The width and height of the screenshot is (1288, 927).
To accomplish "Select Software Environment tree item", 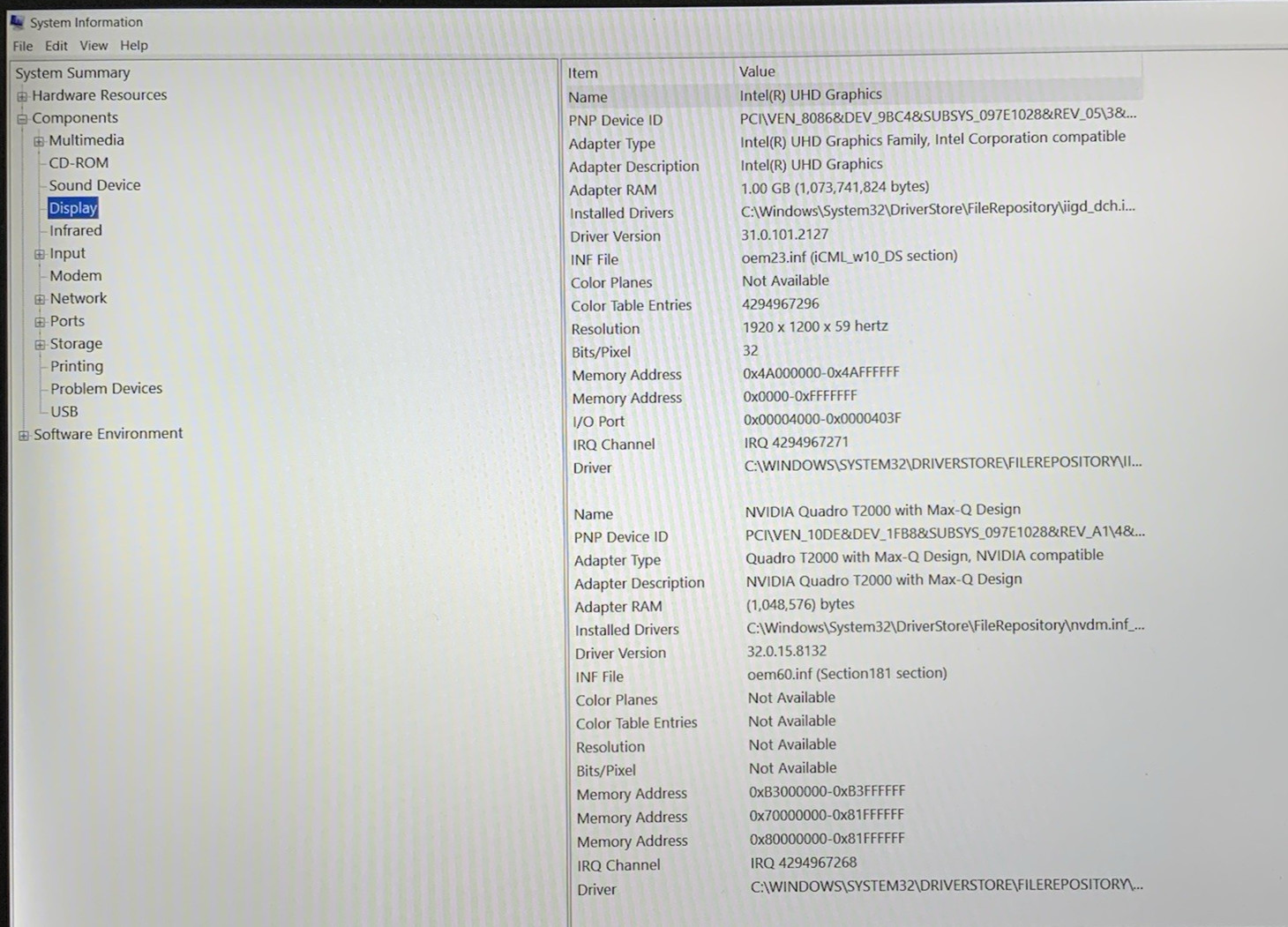I will coord(109,434).
